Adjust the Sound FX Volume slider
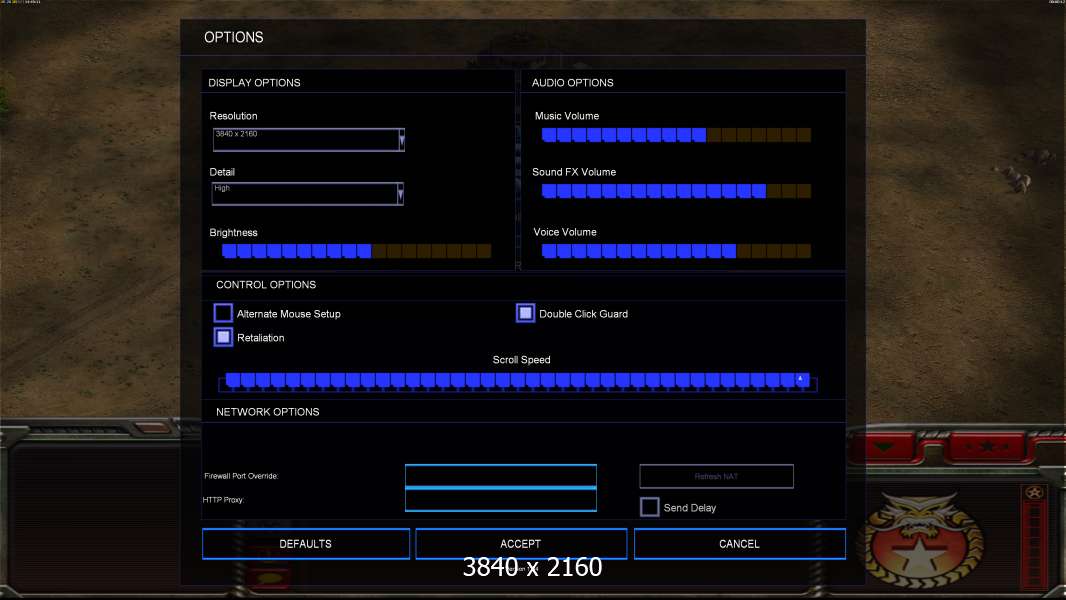 pyautogui.click(x=676, y=191)
